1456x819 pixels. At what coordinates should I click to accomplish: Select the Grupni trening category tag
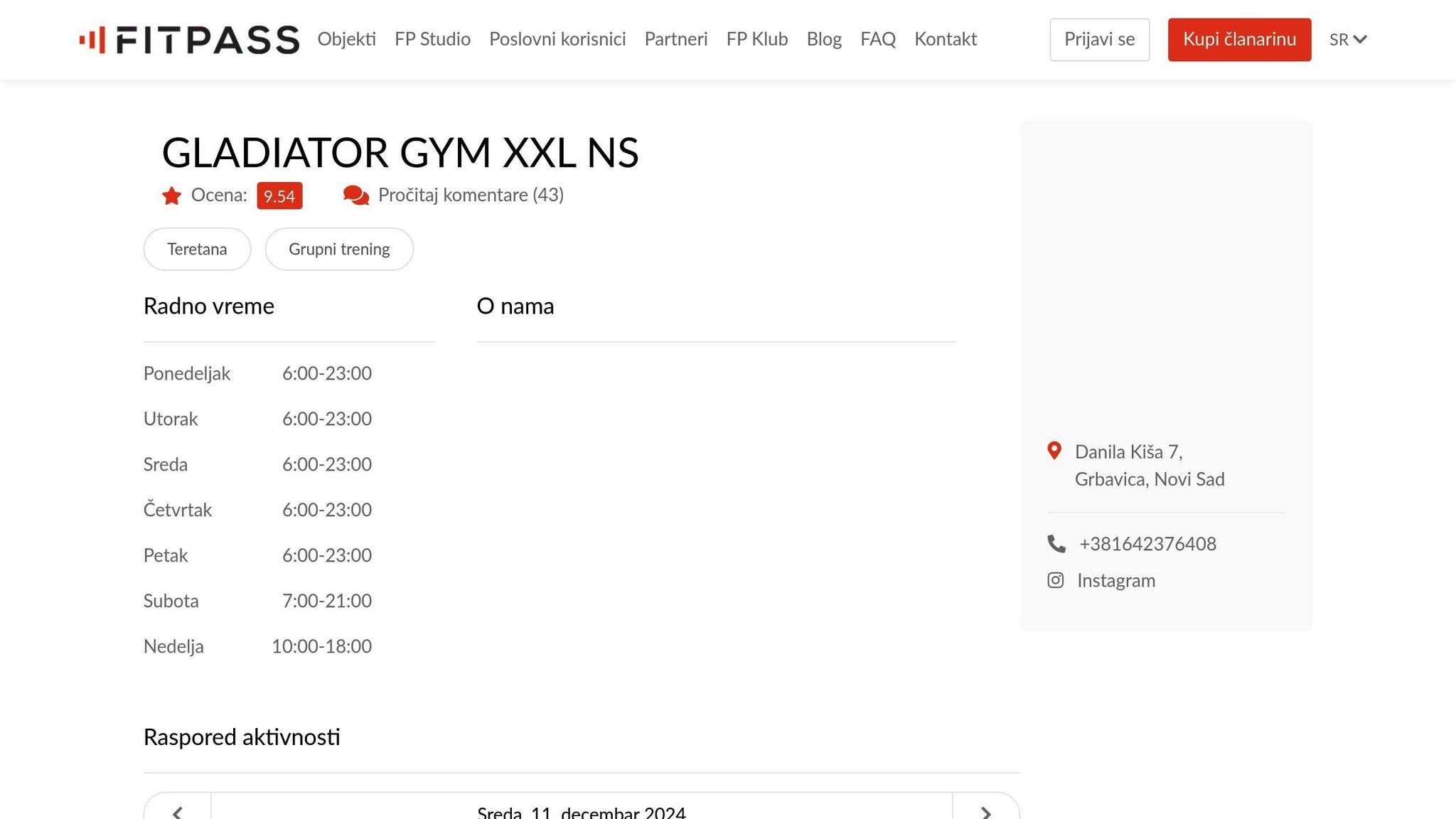point(339,249)
